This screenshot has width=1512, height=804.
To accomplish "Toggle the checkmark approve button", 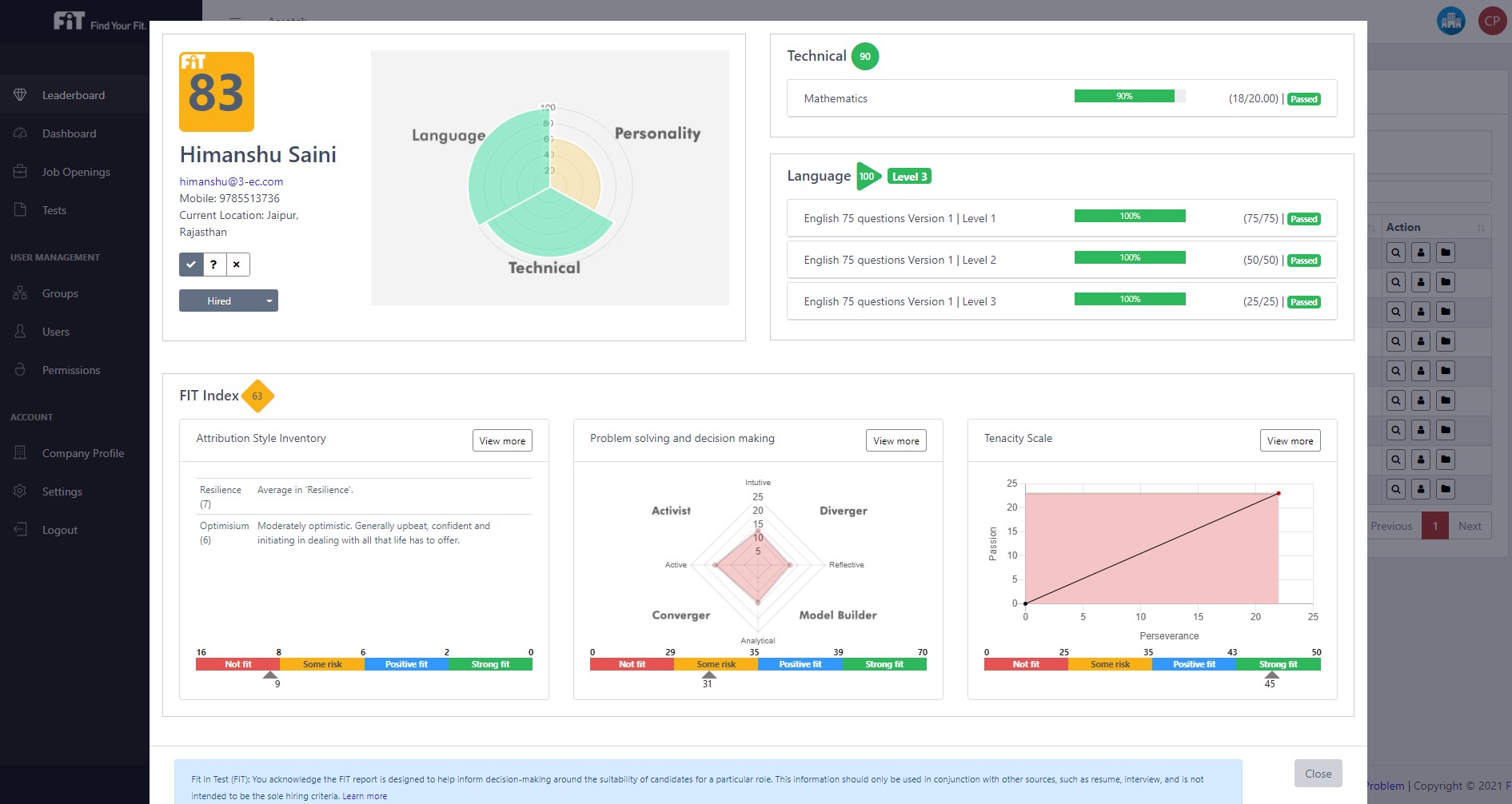I will click(x=191, y=265).
